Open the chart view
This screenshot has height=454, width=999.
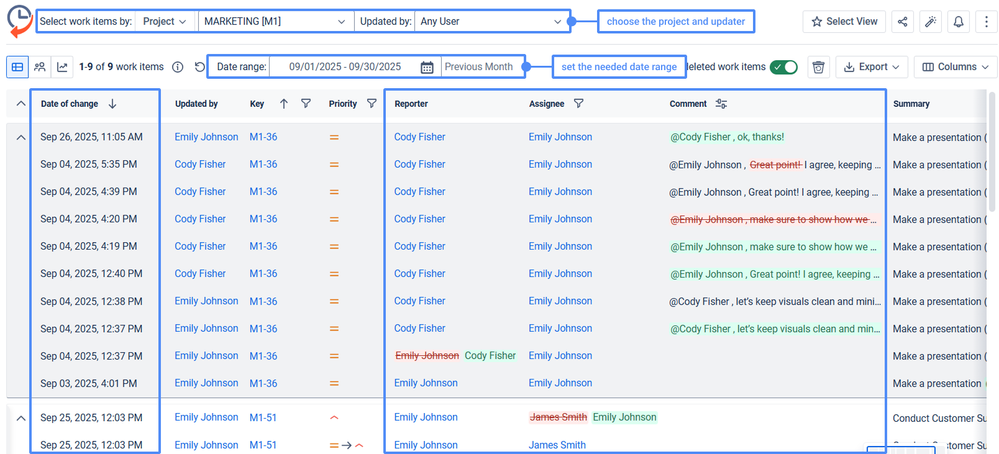click(x=62, y=67)
